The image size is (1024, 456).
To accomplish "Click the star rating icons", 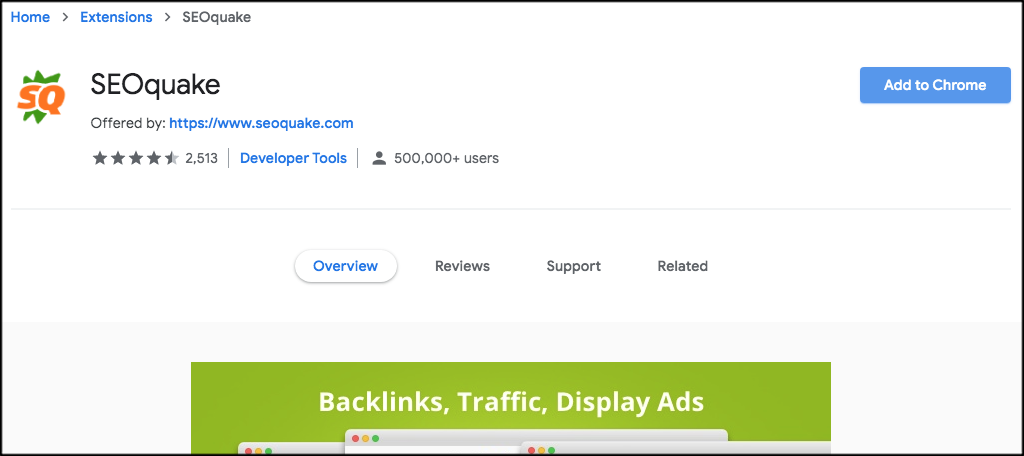I will [136, 158].
